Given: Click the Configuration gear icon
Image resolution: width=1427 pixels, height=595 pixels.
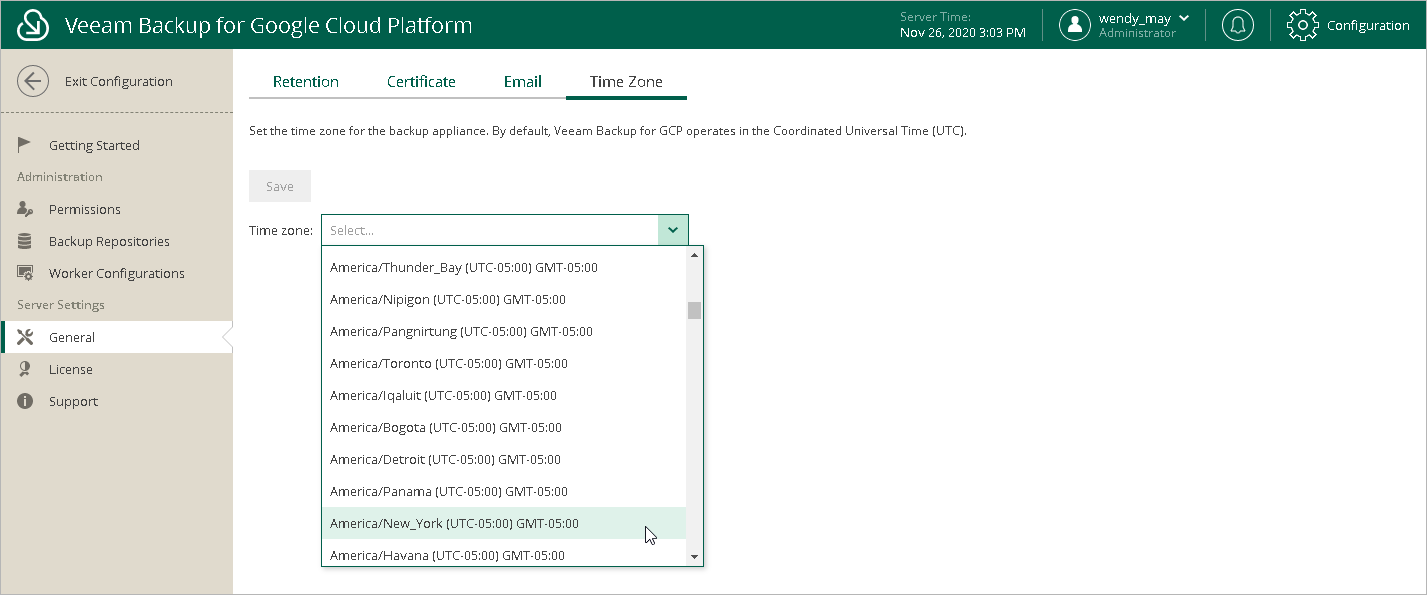Looking at the screenshot, I should (x=1302, y=25).
